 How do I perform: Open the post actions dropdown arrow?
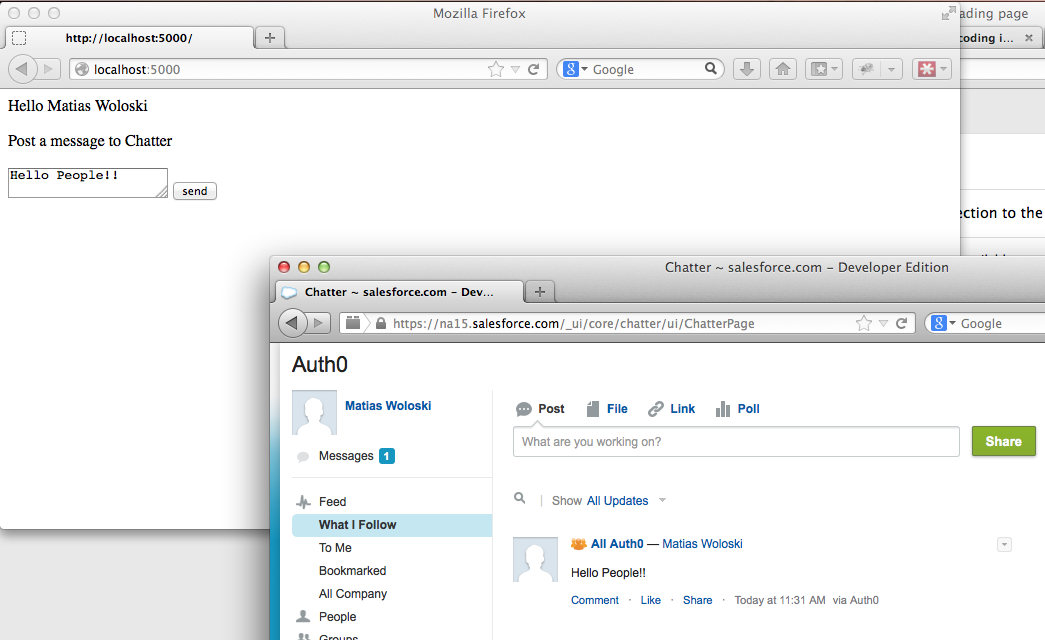pyautogui.click(x=1004, y=544)
